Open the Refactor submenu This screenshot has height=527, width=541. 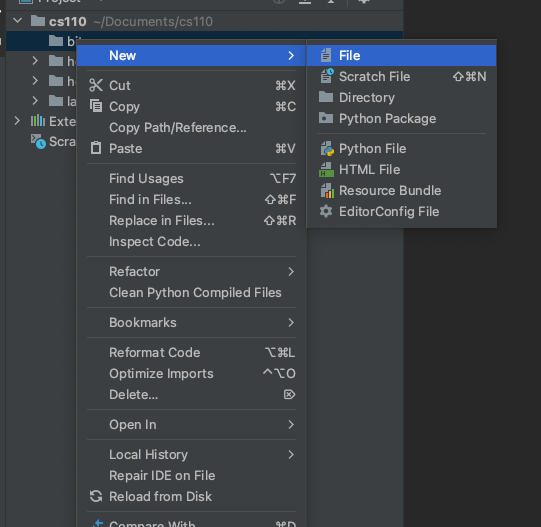tap(191, 272)
